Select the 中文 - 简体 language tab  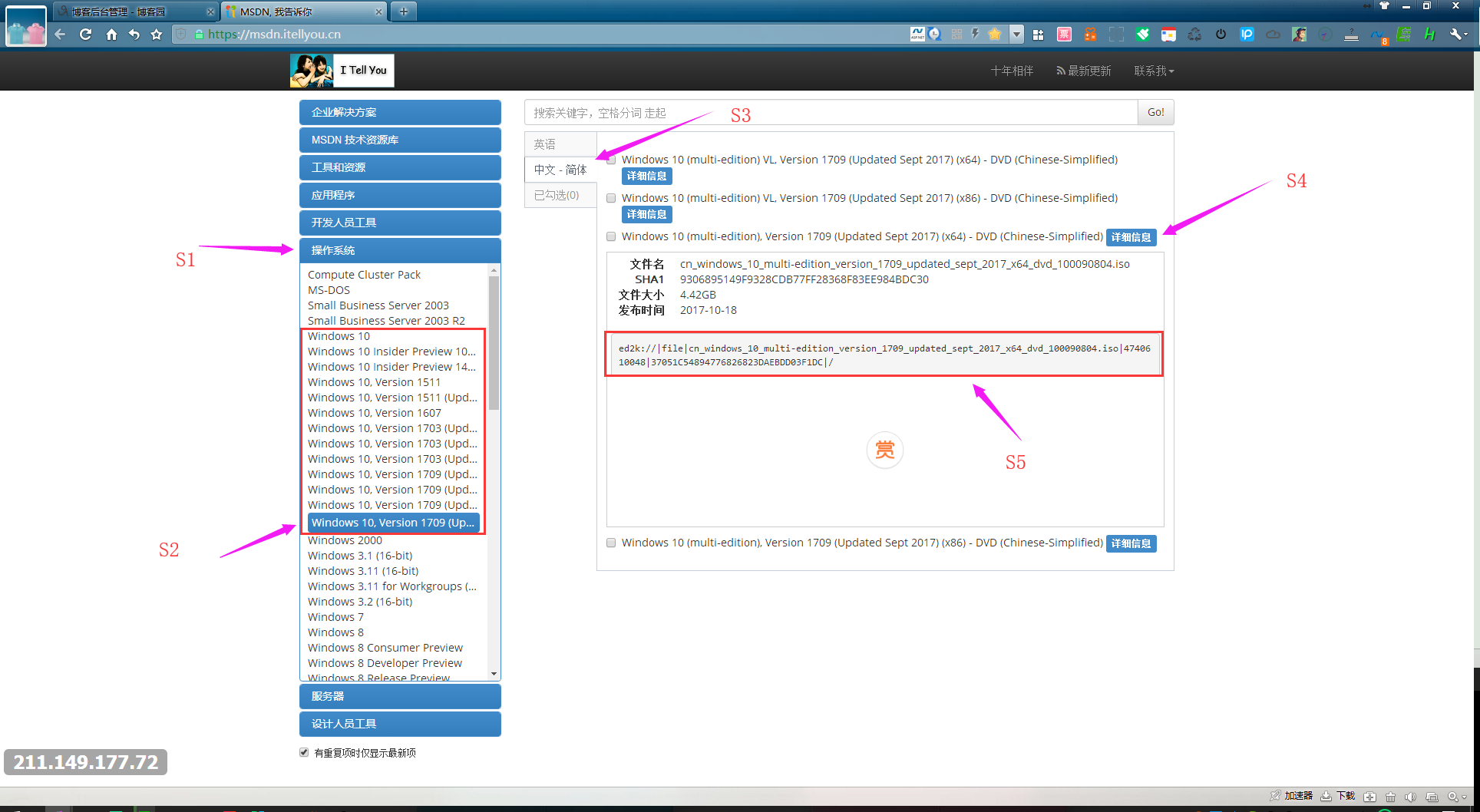[560, 170]
